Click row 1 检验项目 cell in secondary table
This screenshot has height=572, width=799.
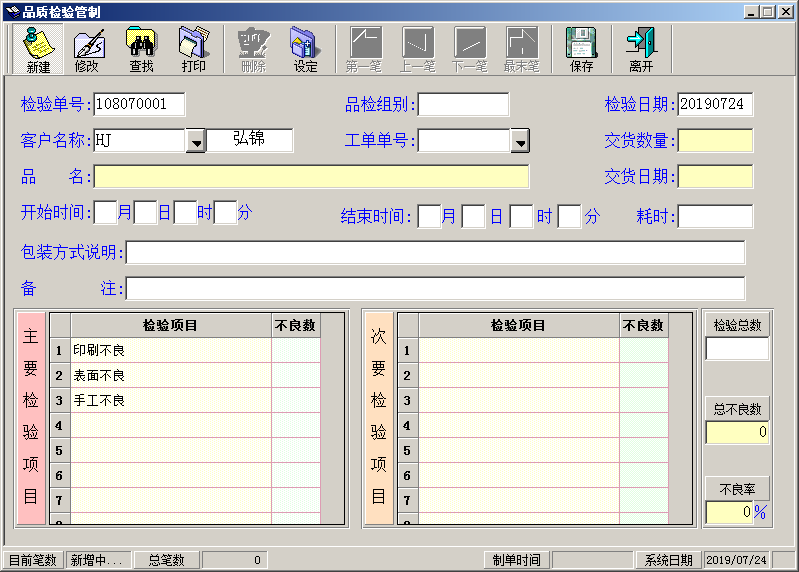click(519, 350)
